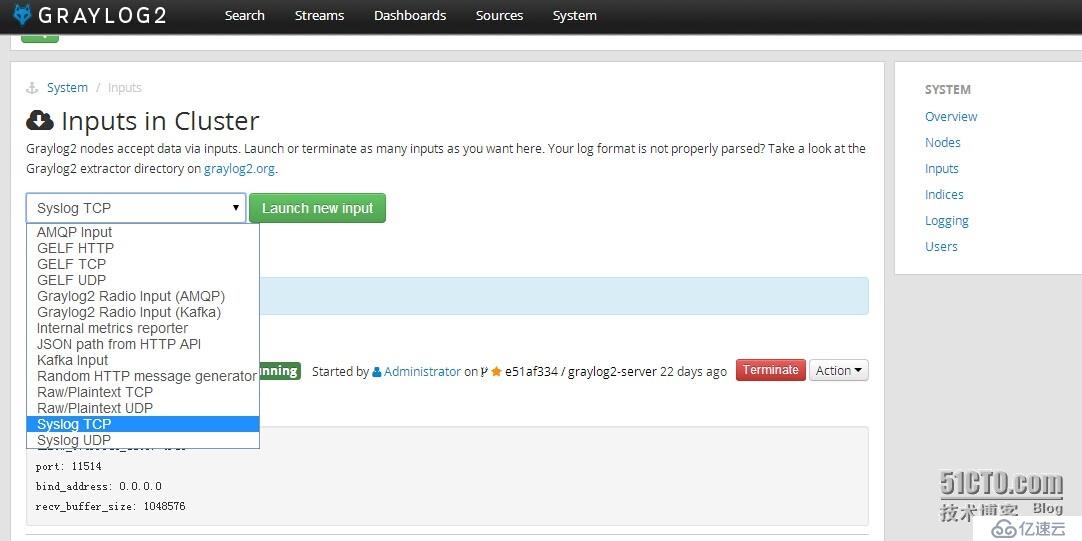Click the 'e51af334 / graylog2-server' node text
The width and height of the screenshot is (1082, 541).
coord(581,371)
